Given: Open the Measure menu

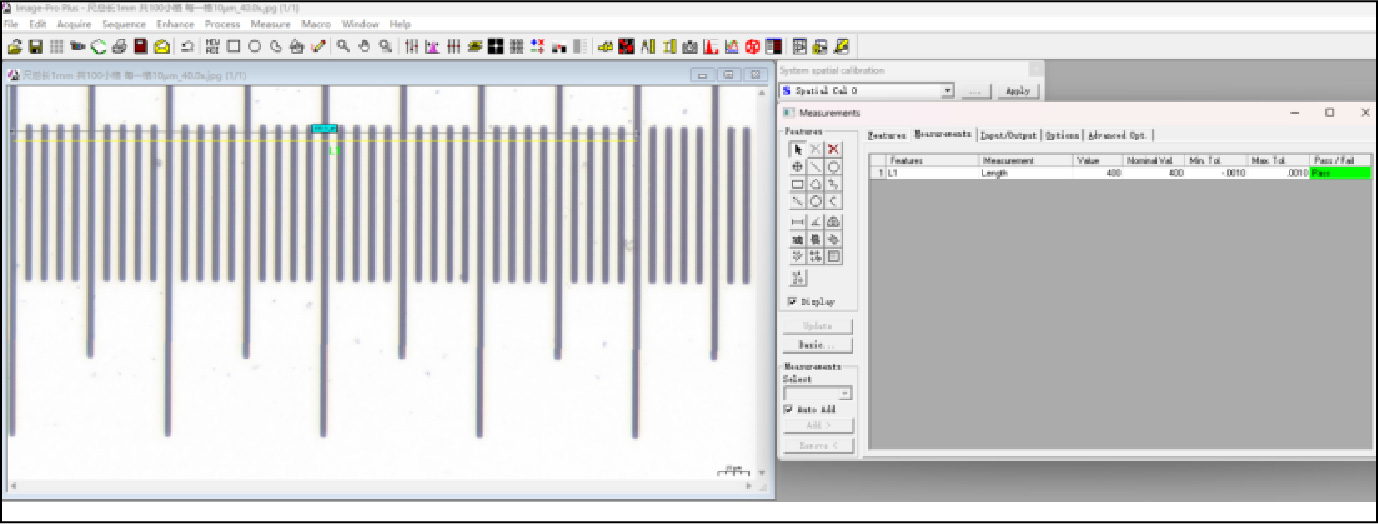Looking at the screenshot, I should pos(270,24).
